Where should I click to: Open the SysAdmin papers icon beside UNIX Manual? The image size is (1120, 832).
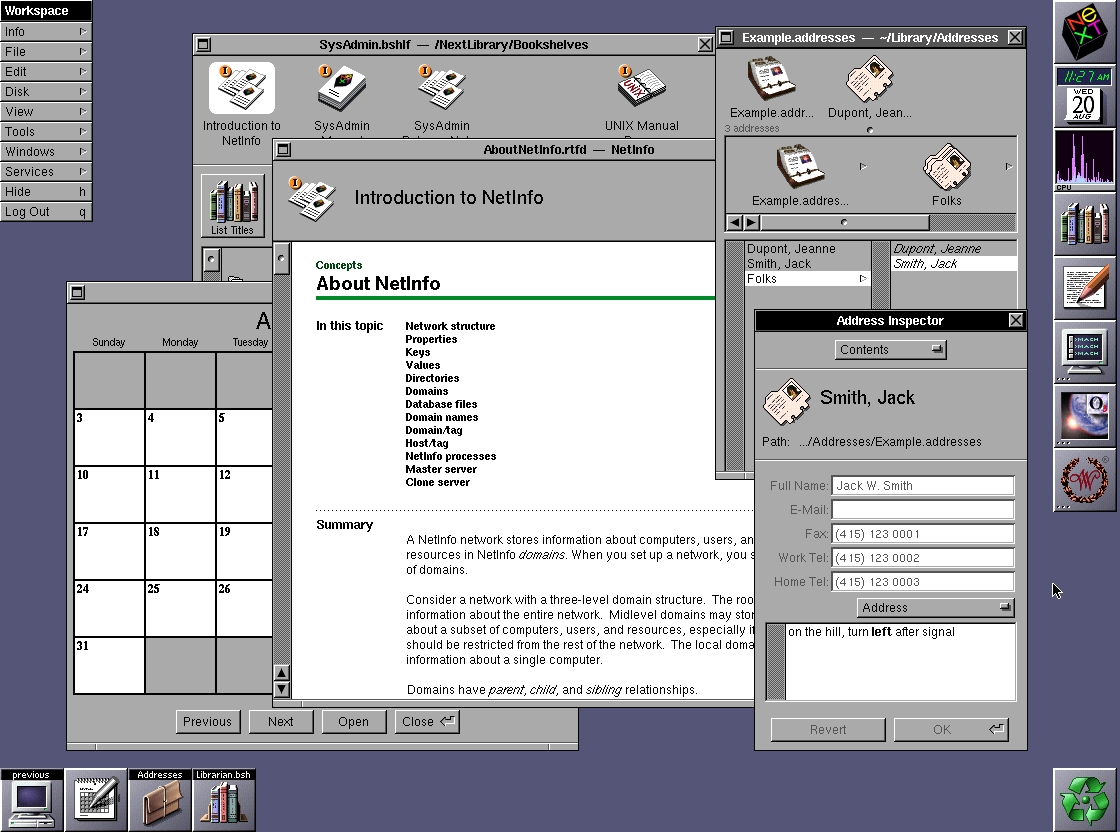(x=441, y=88)
